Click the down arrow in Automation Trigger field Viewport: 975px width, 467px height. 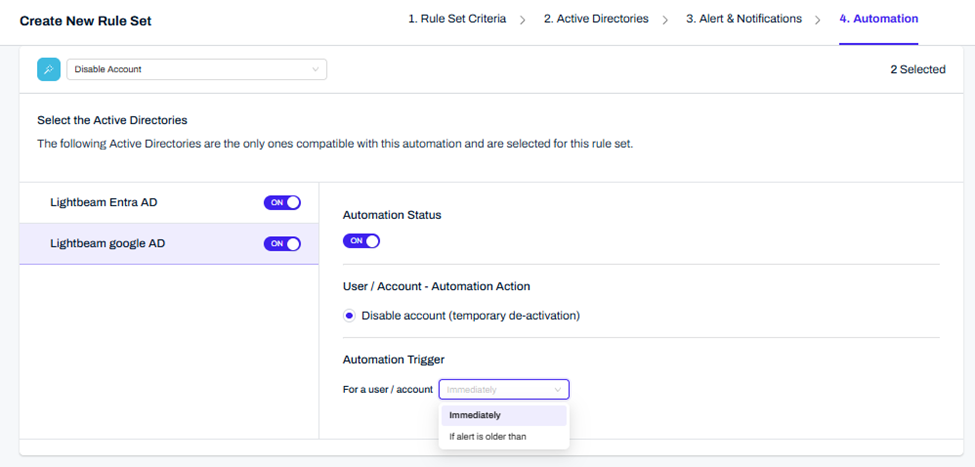[558, 390]
